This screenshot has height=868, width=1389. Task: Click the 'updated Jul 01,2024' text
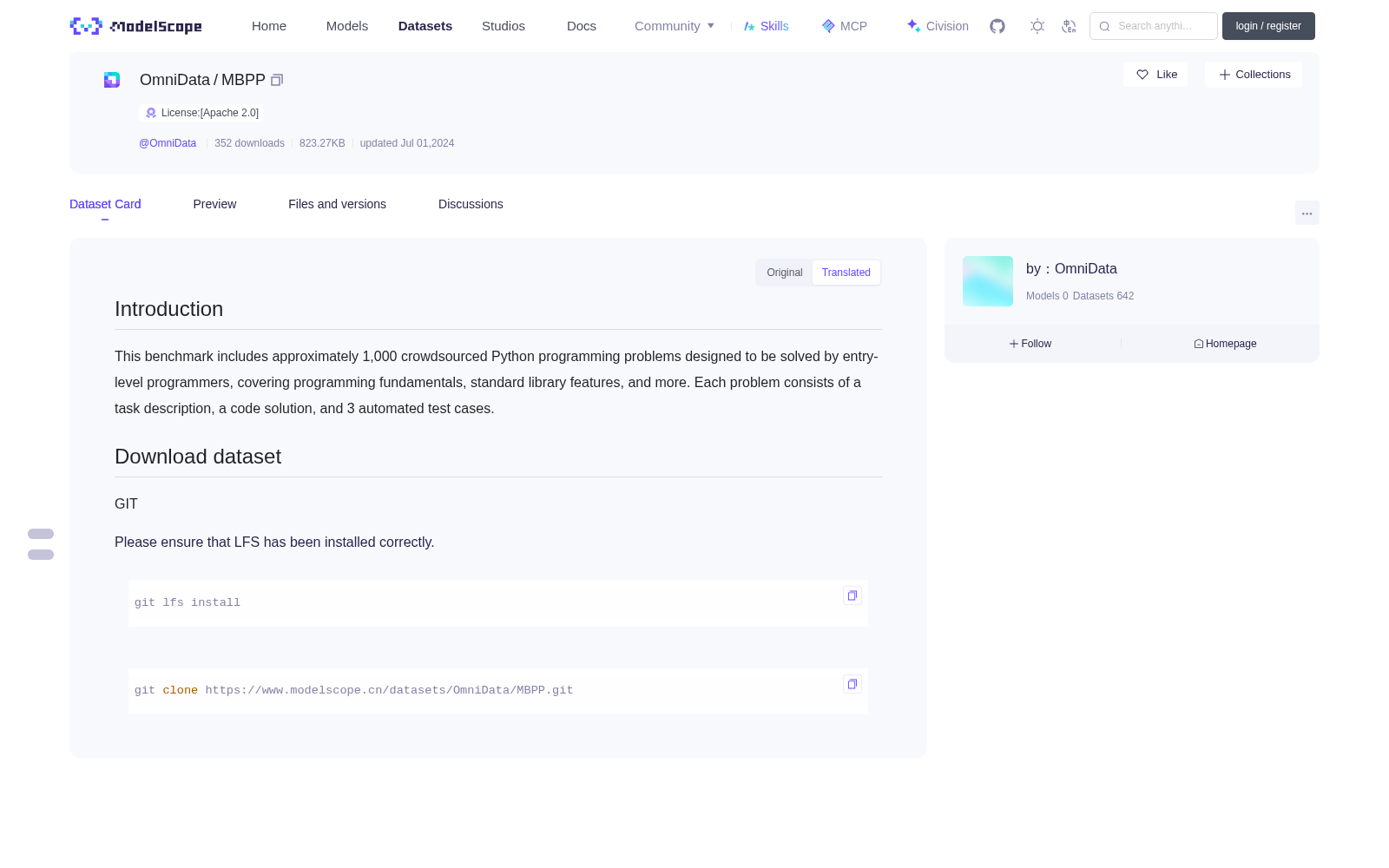click(407, 143)
